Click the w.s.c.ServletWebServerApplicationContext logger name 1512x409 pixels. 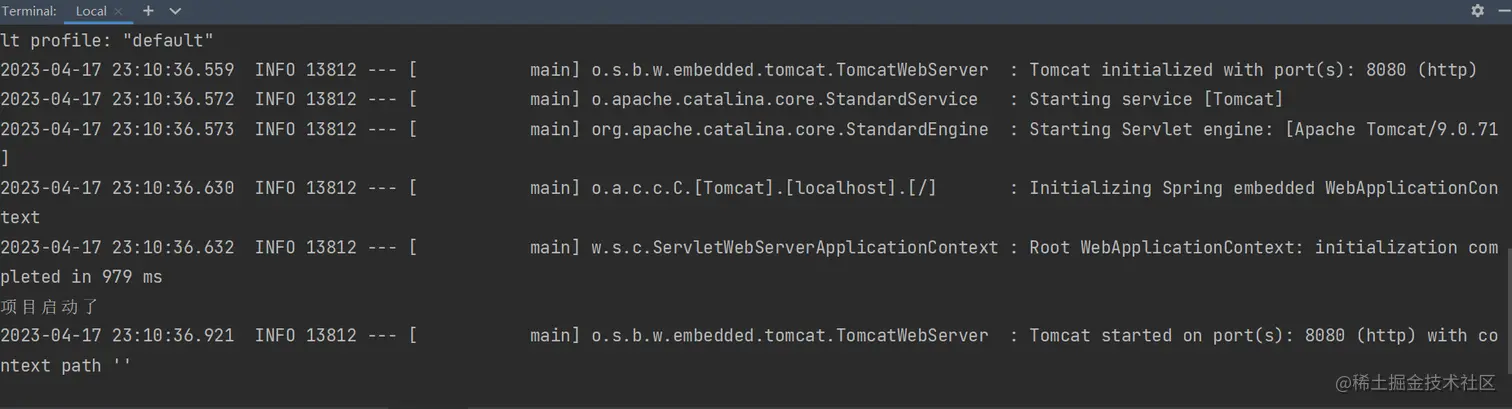(795, 247)
